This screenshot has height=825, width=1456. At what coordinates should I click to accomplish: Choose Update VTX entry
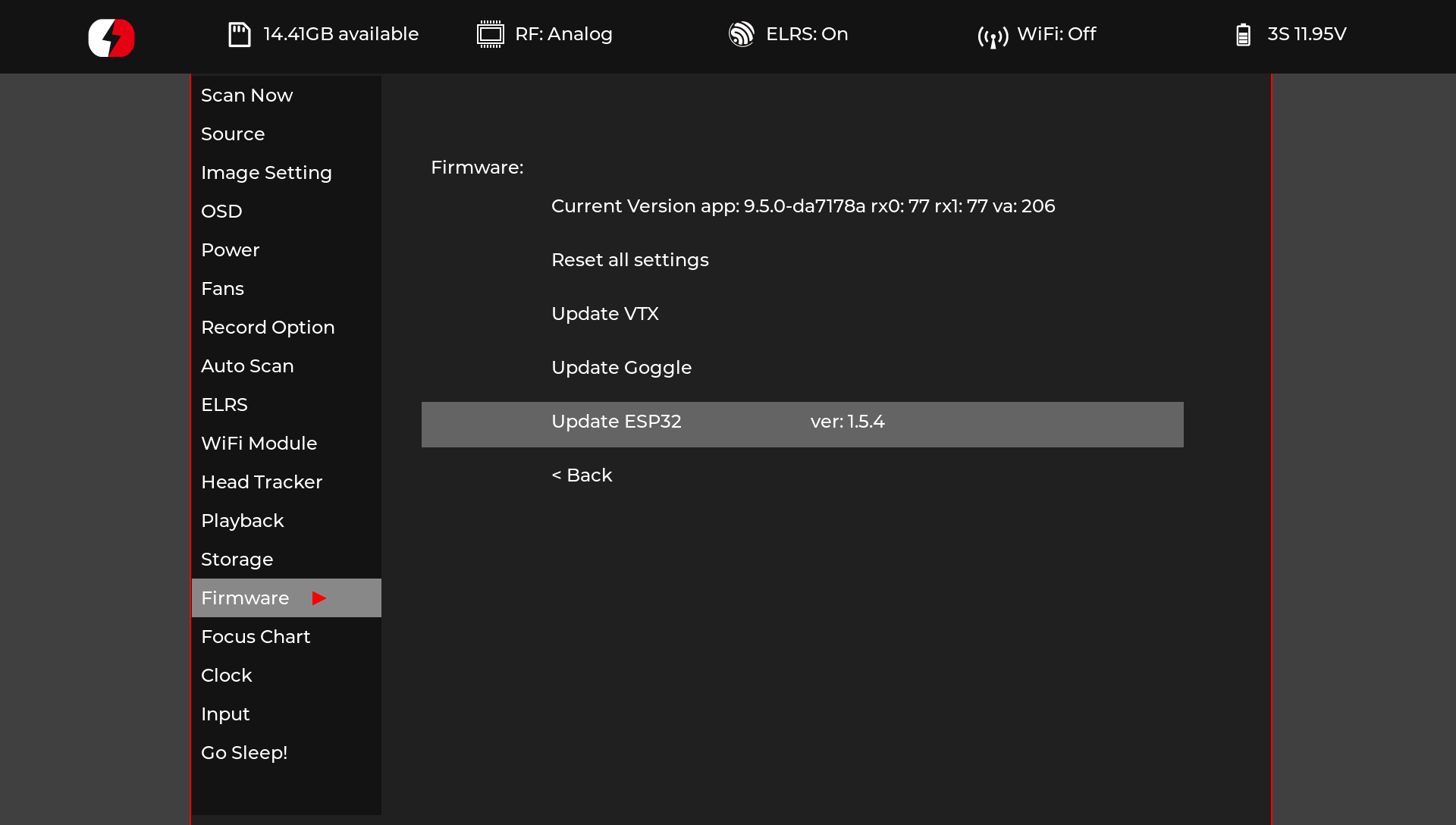point(604,314)
